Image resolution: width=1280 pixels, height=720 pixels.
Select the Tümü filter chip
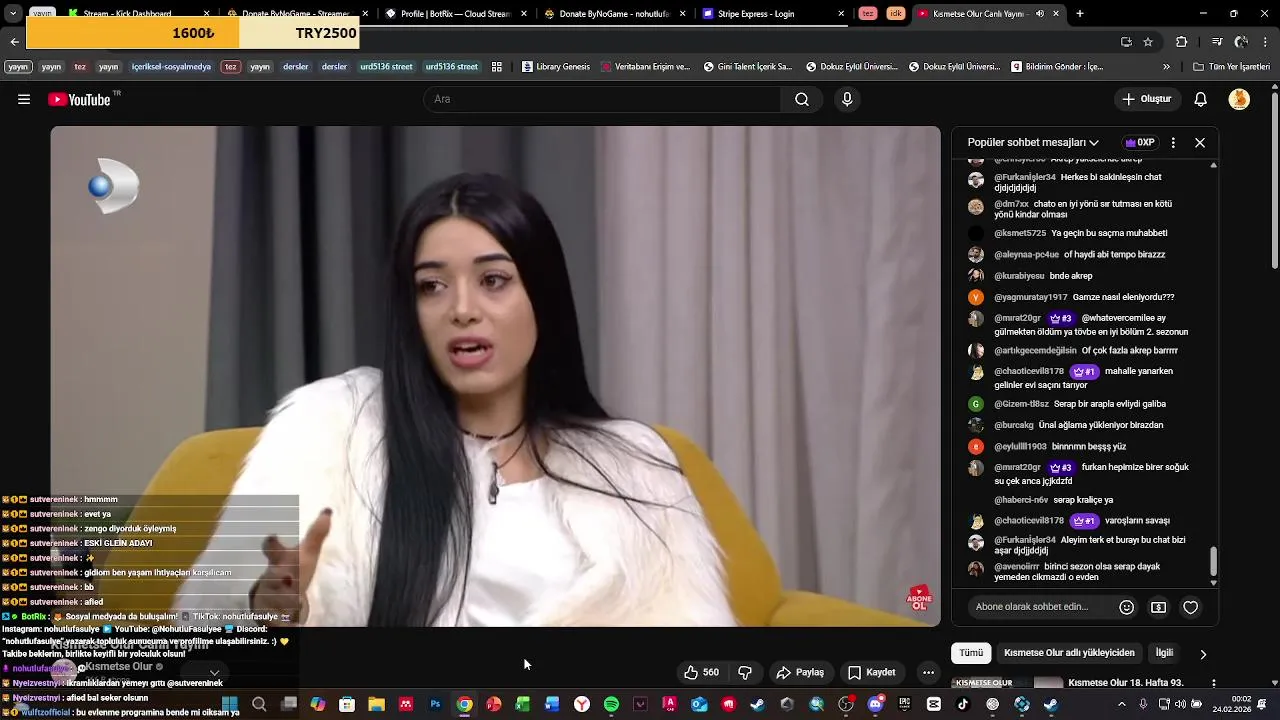point(971,653)
